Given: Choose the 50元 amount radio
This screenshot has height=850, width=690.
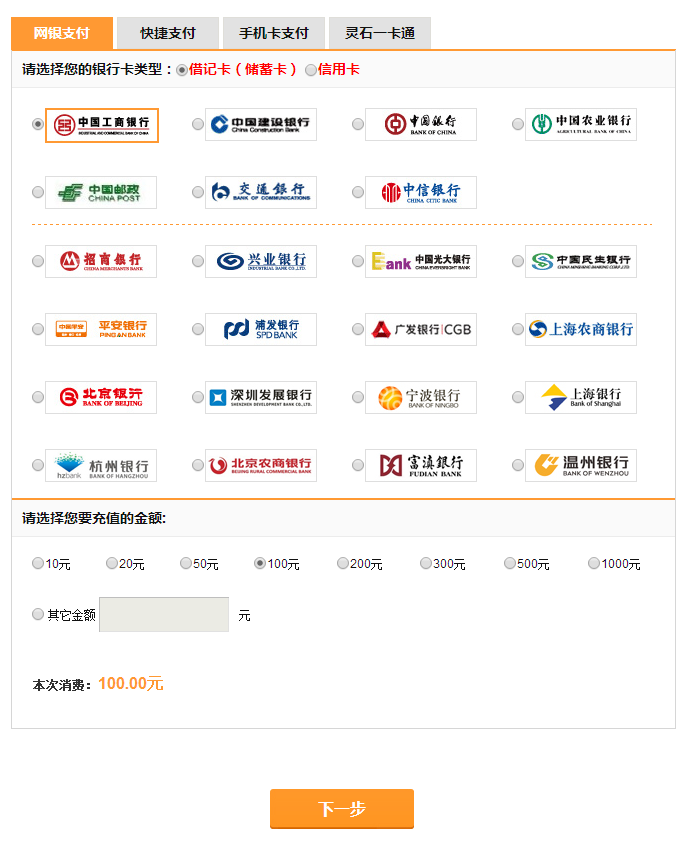Looking at the screenshot, I should [186, 563].
